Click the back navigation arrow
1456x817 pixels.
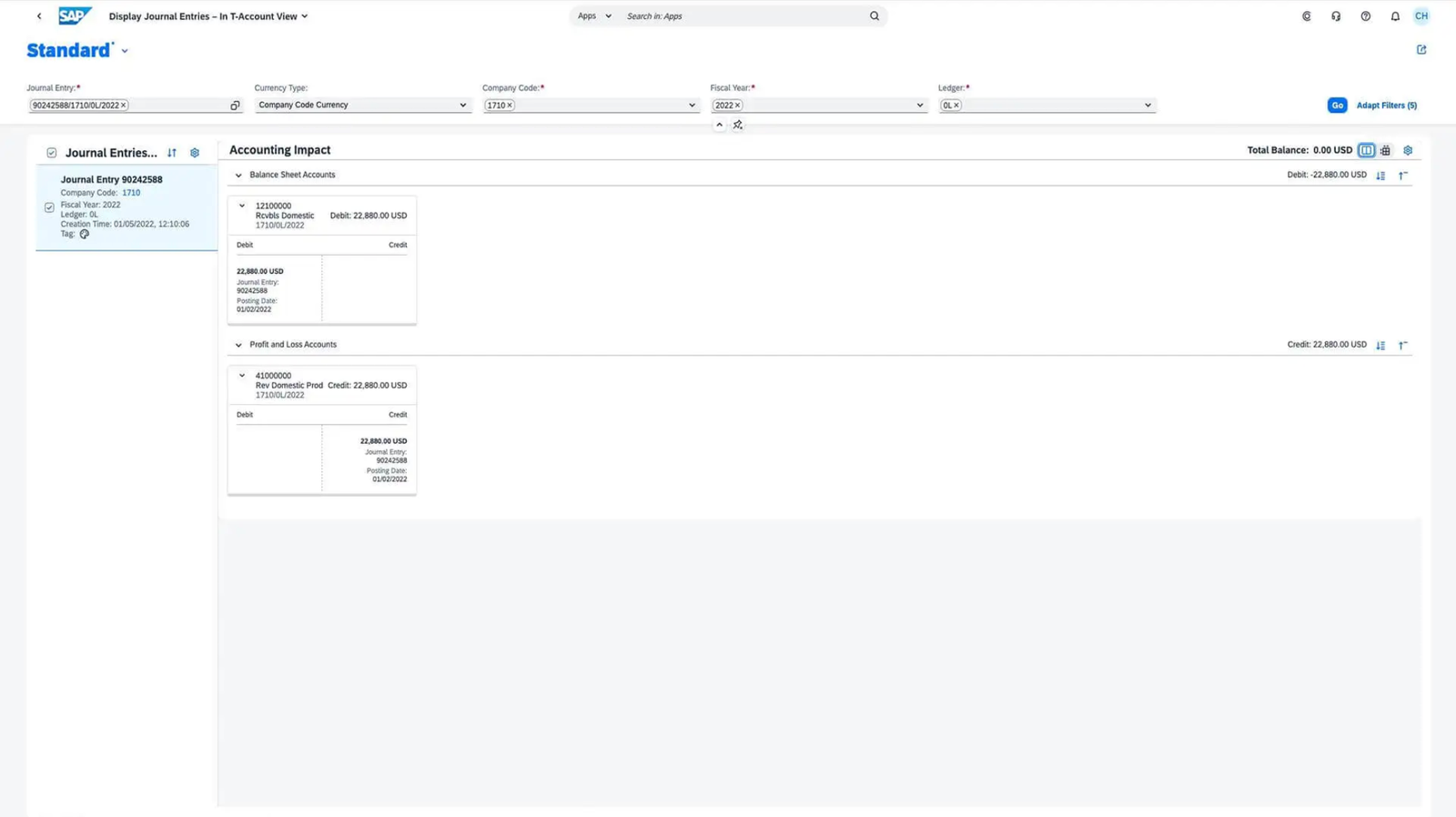click(x=39, y=16)
